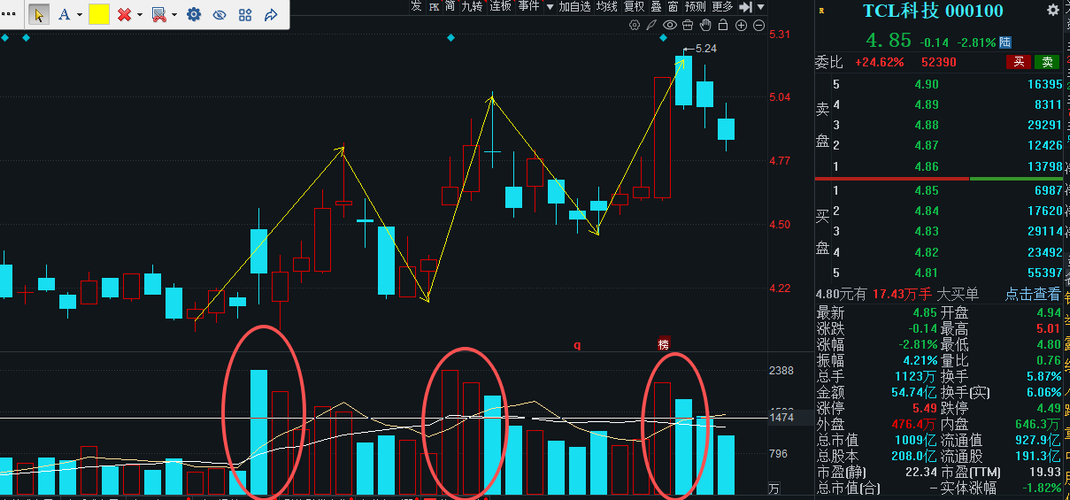Toggle the chart eye visibility icon
This screenshot has height=500, width=1070.
pos(670,25)
